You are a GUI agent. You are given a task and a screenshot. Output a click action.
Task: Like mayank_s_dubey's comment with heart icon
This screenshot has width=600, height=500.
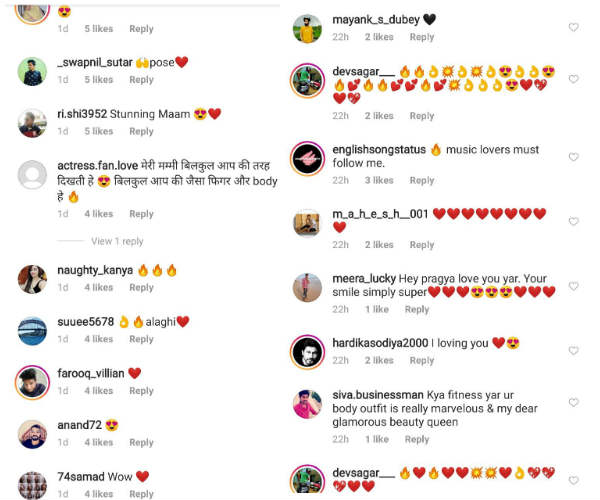click(x=573, y=27)
